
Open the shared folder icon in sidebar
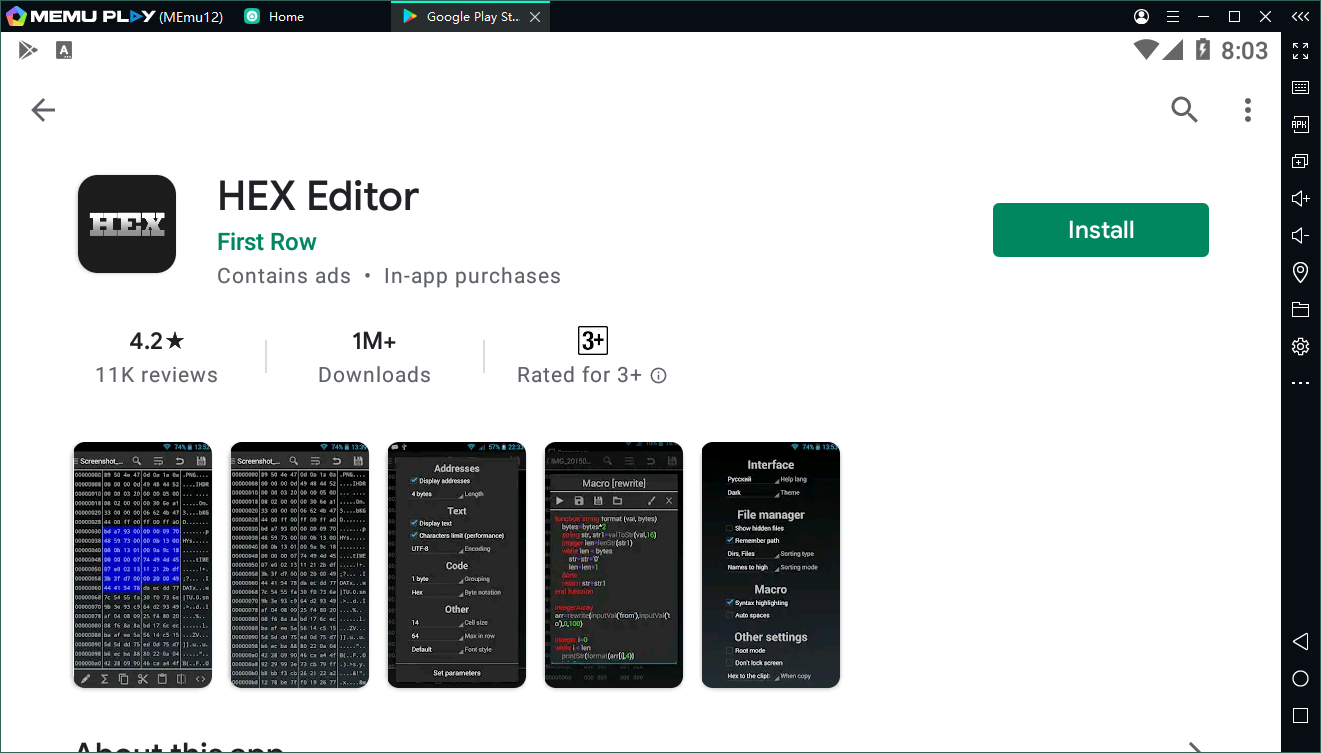1300,309
